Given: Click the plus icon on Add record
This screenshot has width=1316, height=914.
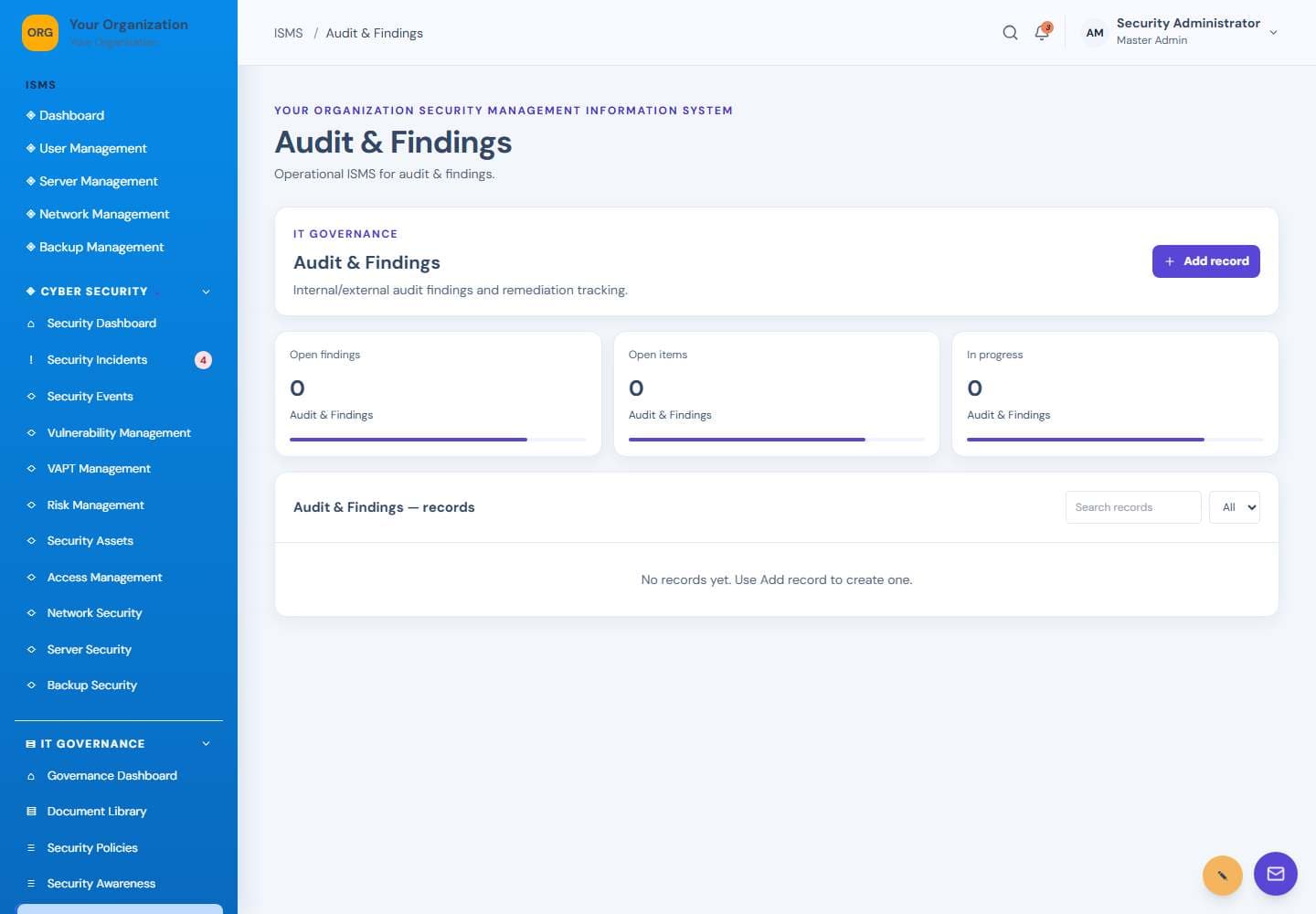Looking at the screenshot, I should (x=1170, y=261).
